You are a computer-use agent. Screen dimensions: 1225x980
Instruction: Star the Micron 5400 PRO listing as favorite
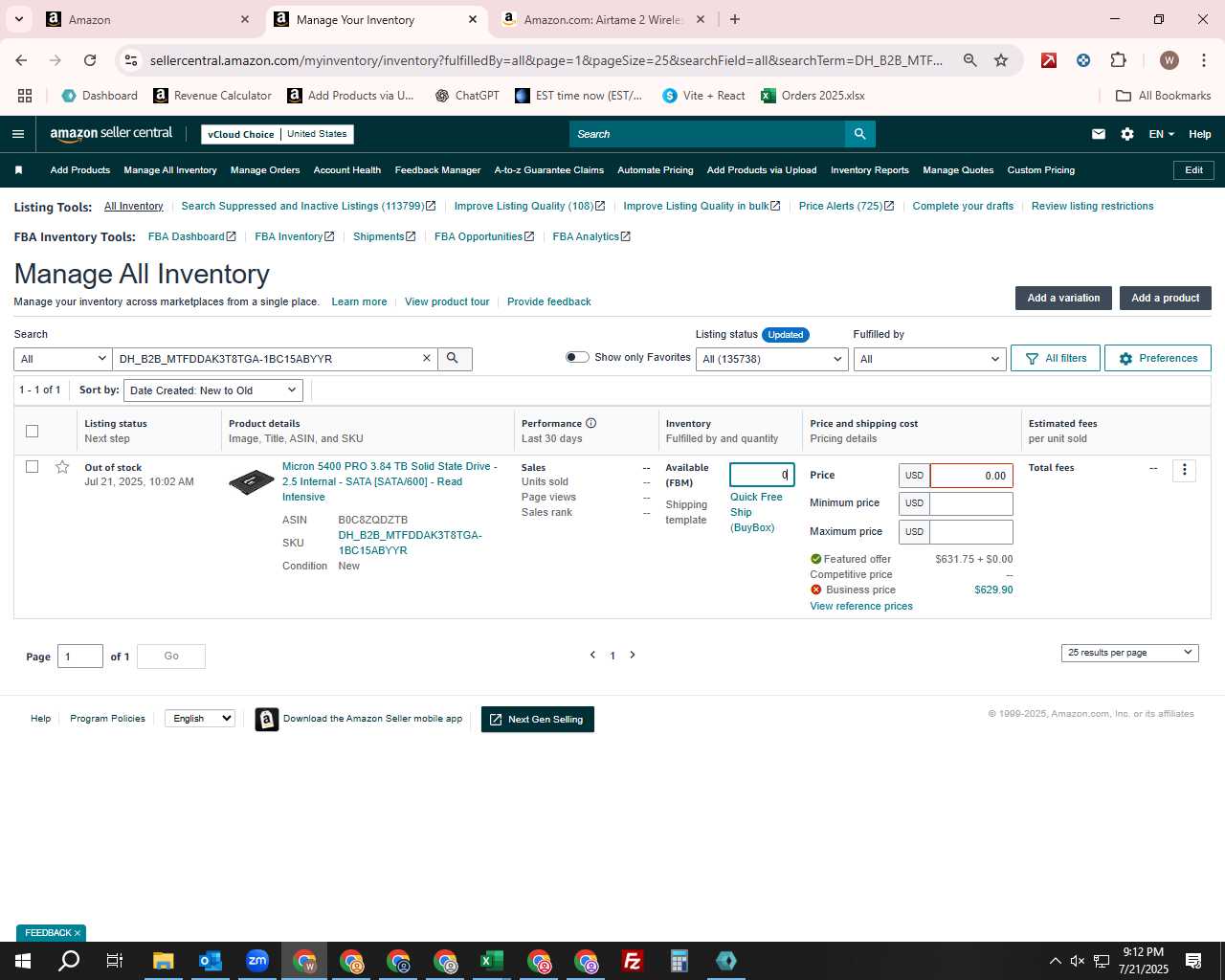(x=62, y=467)
